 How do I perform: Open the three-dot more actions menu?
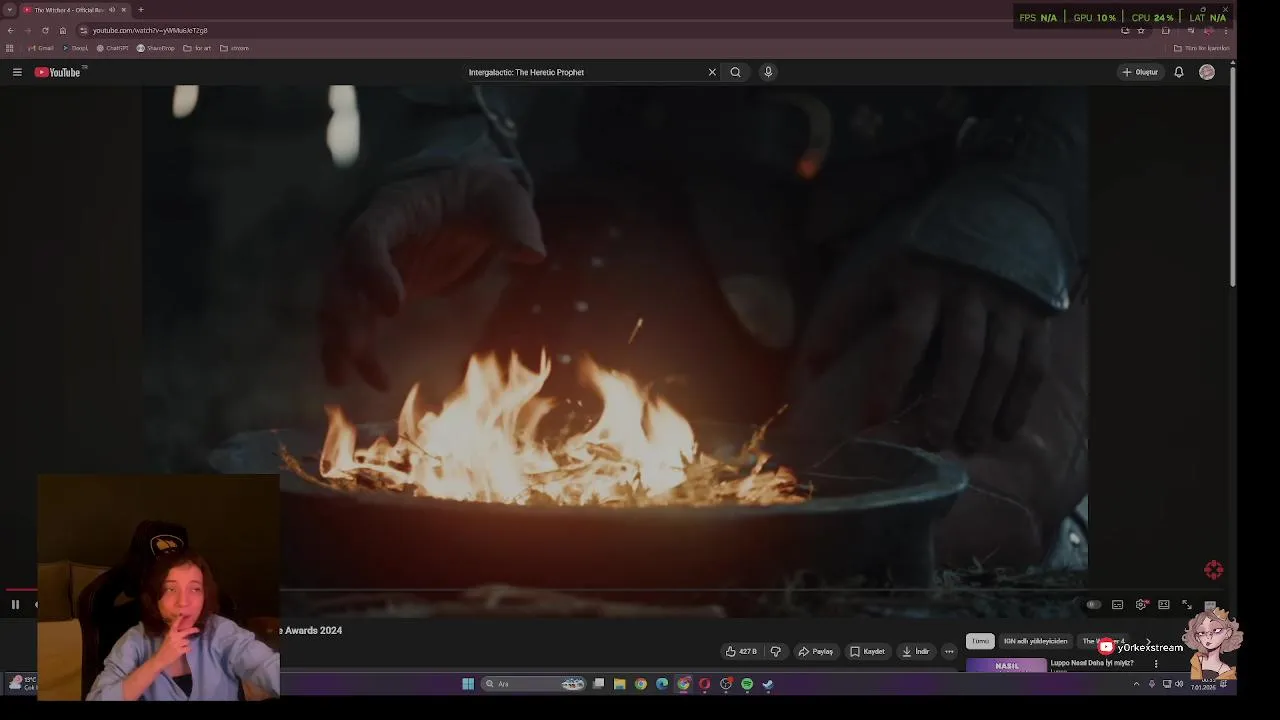pyautogui.click(x=949, y=651)
